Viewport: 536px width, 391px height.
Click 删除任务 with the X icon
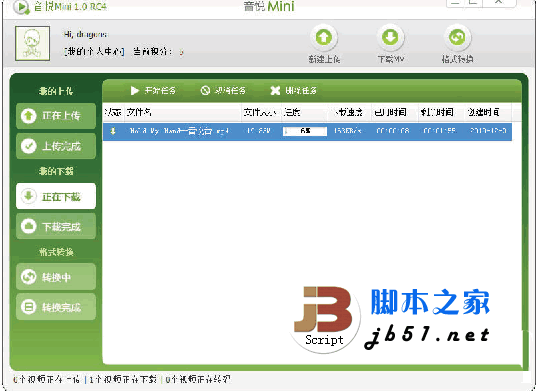(x=293, y=91)
